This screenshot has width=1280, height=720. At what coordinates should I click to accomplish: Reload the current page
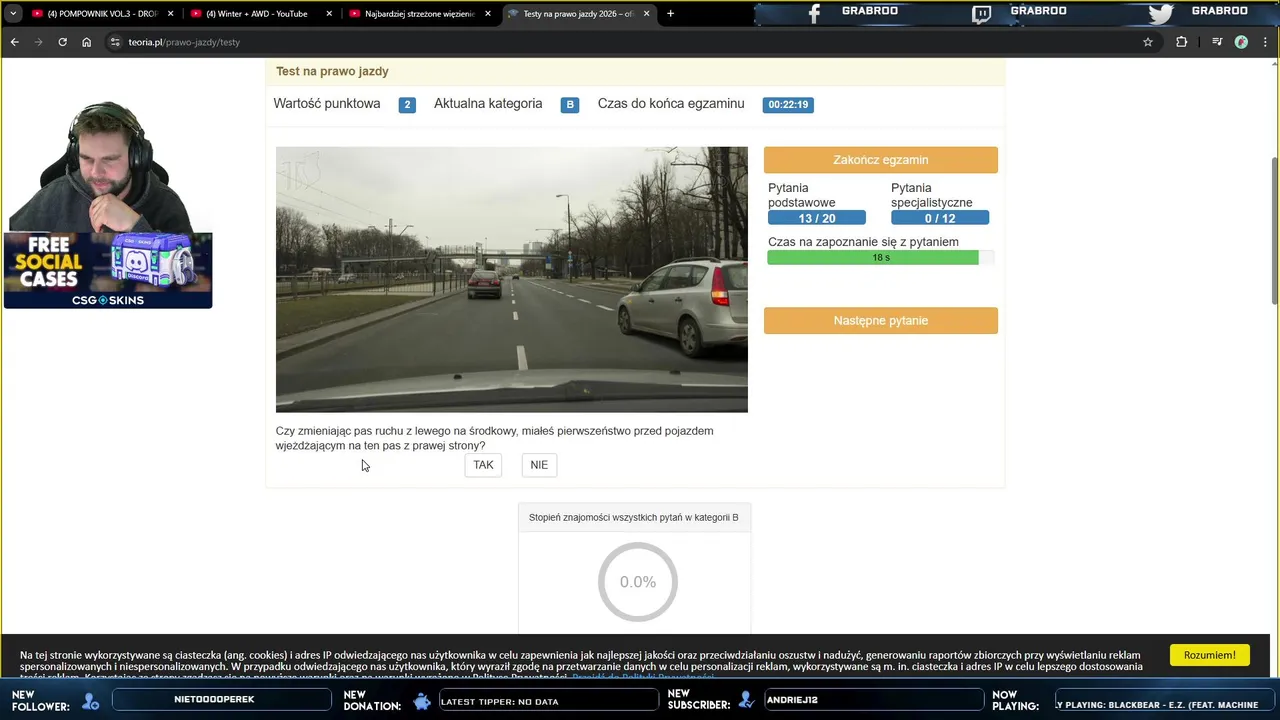coord(62,42)
